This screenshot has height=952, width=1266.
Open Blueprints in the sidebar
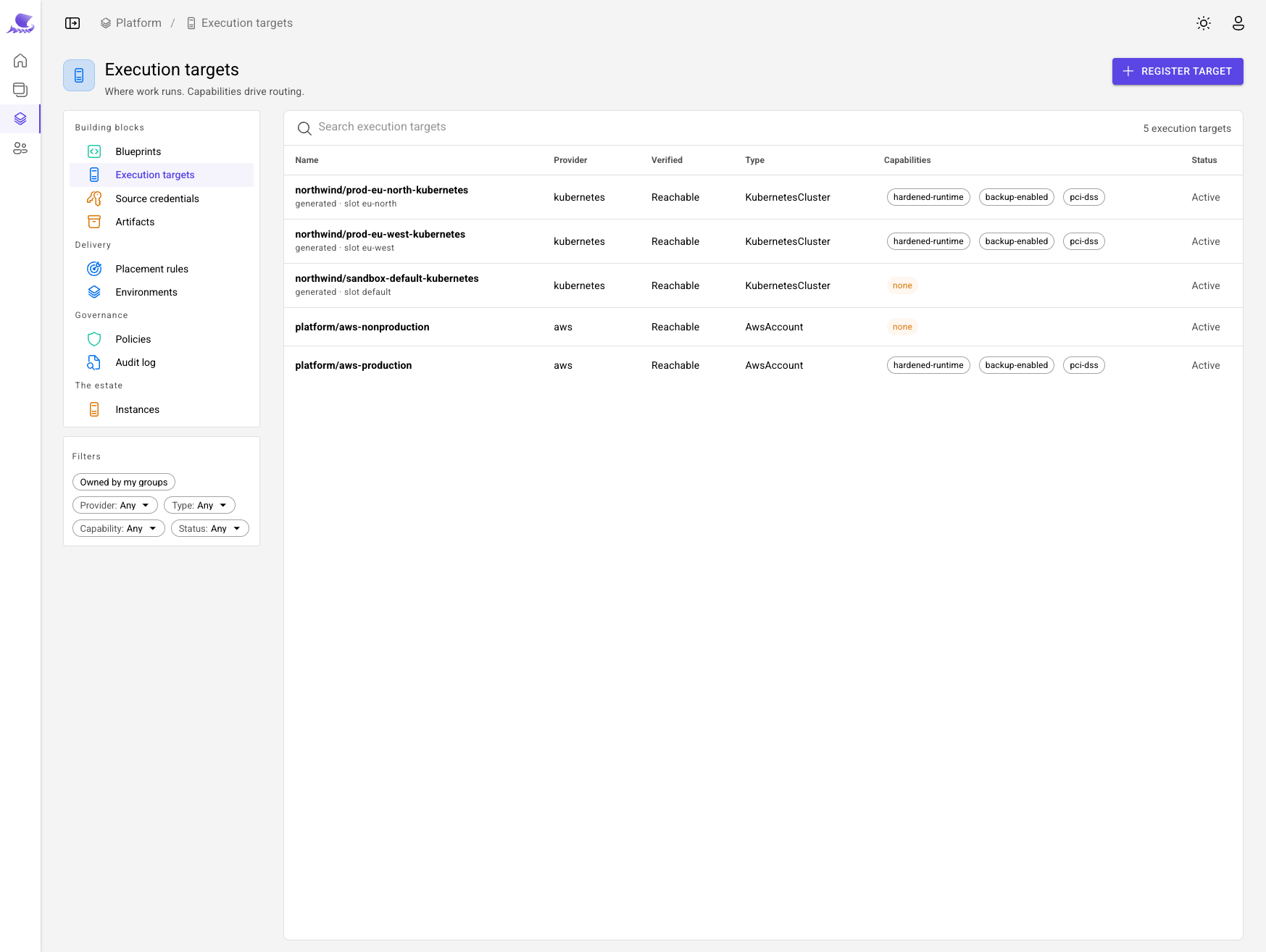(162, 151)
